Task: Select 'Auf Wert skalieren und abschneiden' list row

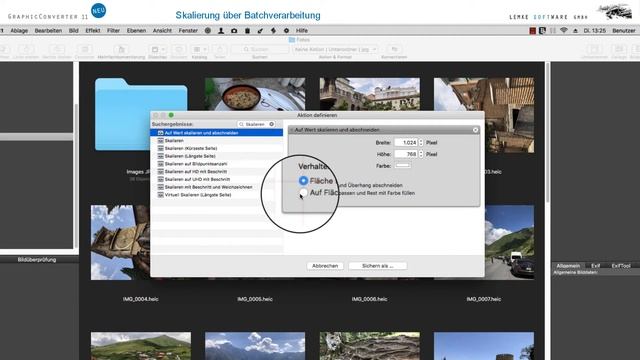Action: tap(216, 133)
